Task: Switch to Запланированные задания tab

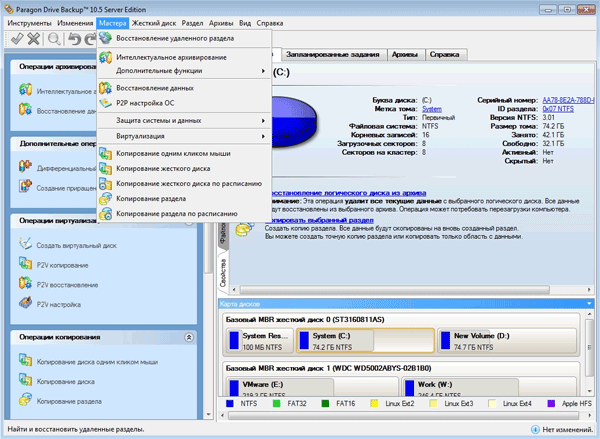Action: click(333, 54)
